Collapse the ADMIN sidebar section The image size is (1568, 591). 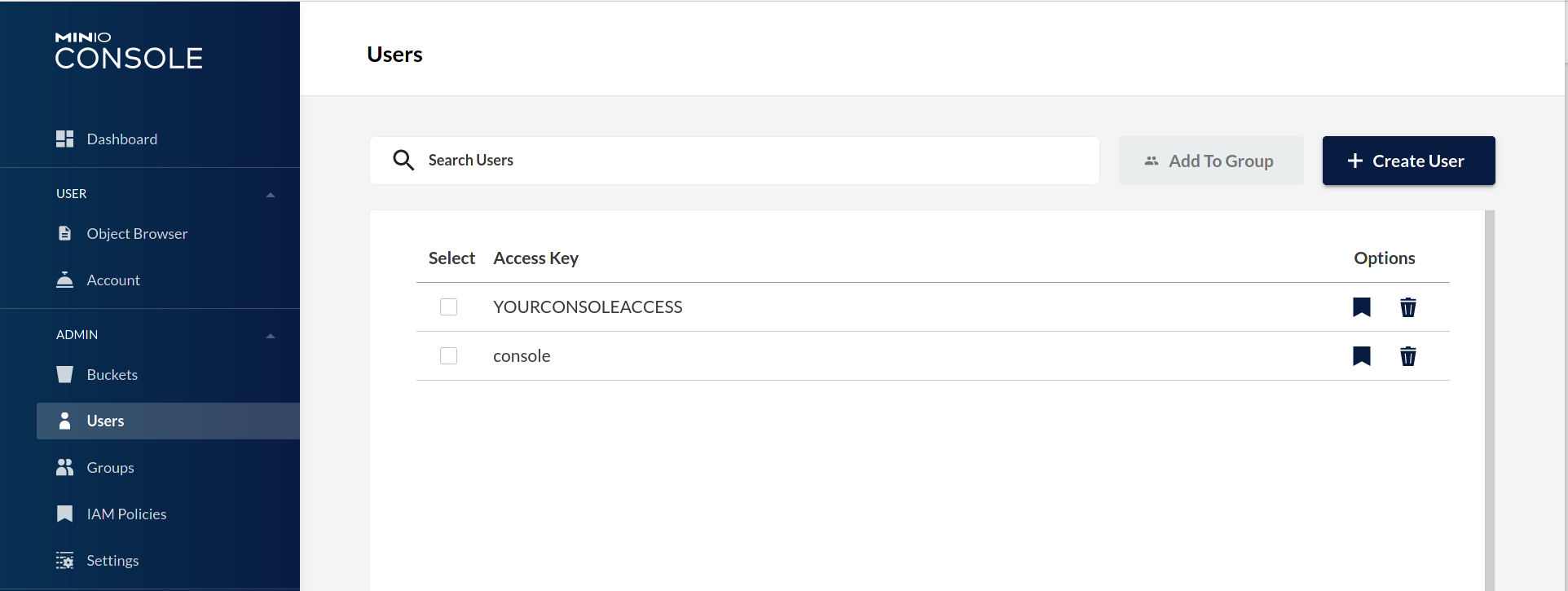(x=270, y=335)
